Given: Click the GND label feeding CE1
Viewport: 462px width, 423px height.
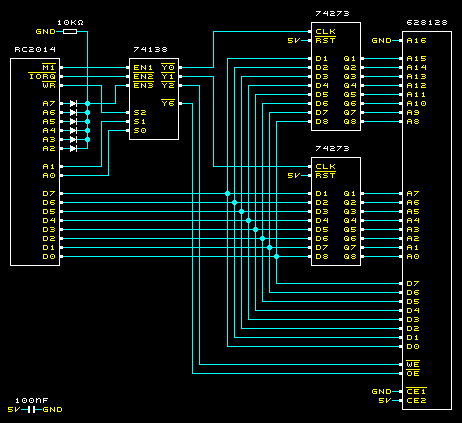Looking at the screenshot, I should pos(382,392).
